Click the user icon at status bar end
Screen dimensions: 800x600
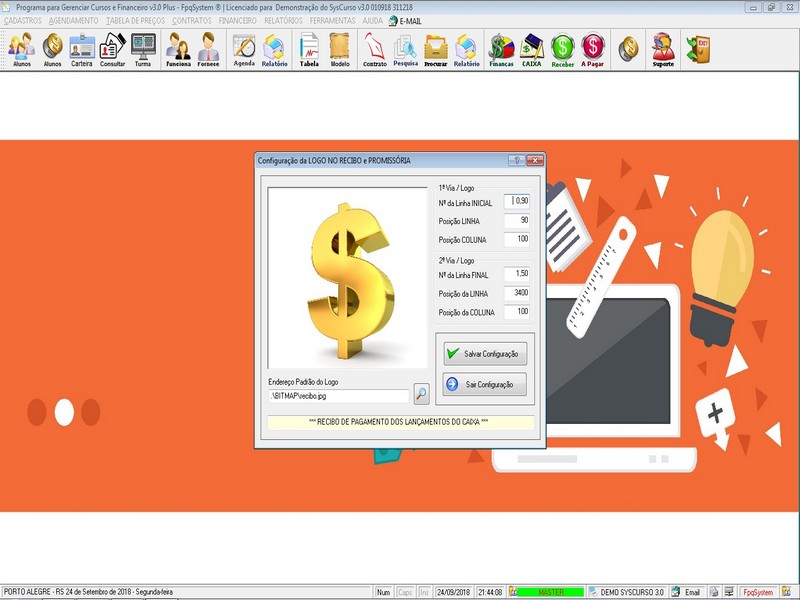(x=787, y=592)
